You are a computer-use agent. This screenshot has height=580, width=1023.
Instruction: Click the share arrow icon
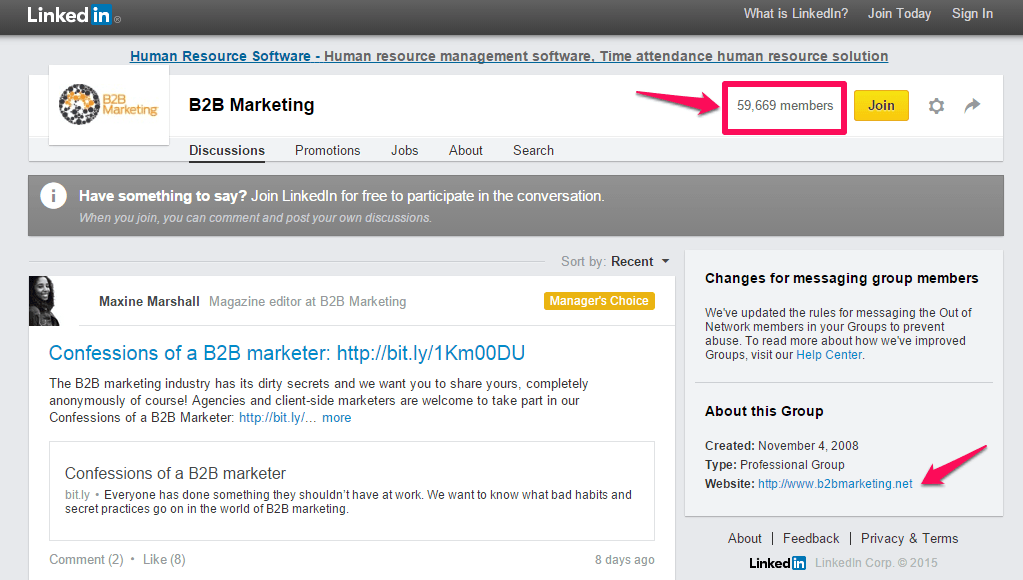tap(972, 105)
